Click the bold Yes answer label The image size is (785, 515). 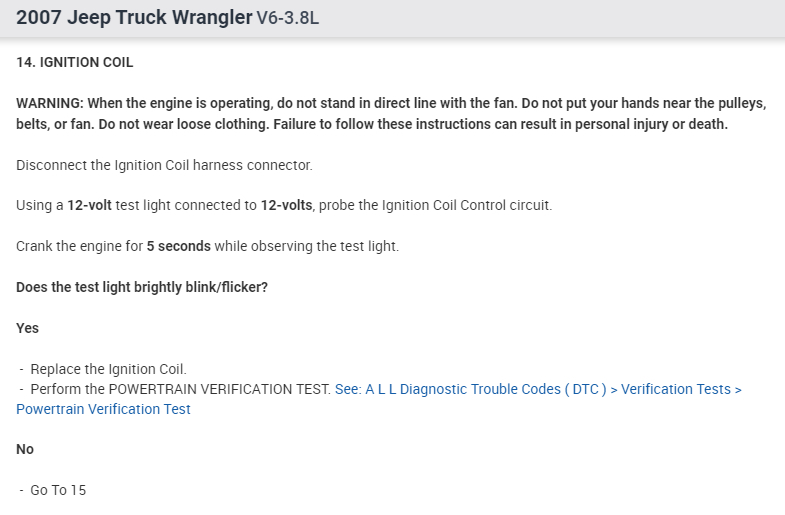[x=28, y=328]
